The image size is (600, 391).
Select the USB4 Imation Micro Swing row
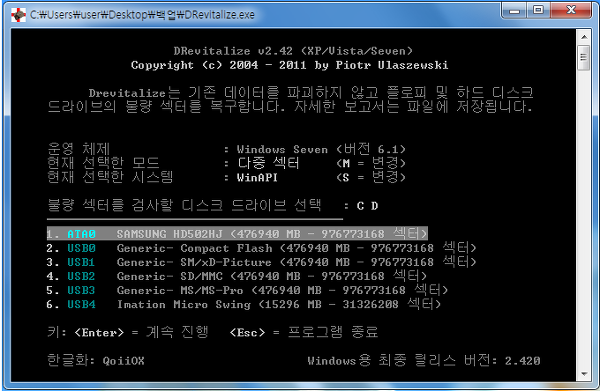pyautogui.click(x=244, y=304)
